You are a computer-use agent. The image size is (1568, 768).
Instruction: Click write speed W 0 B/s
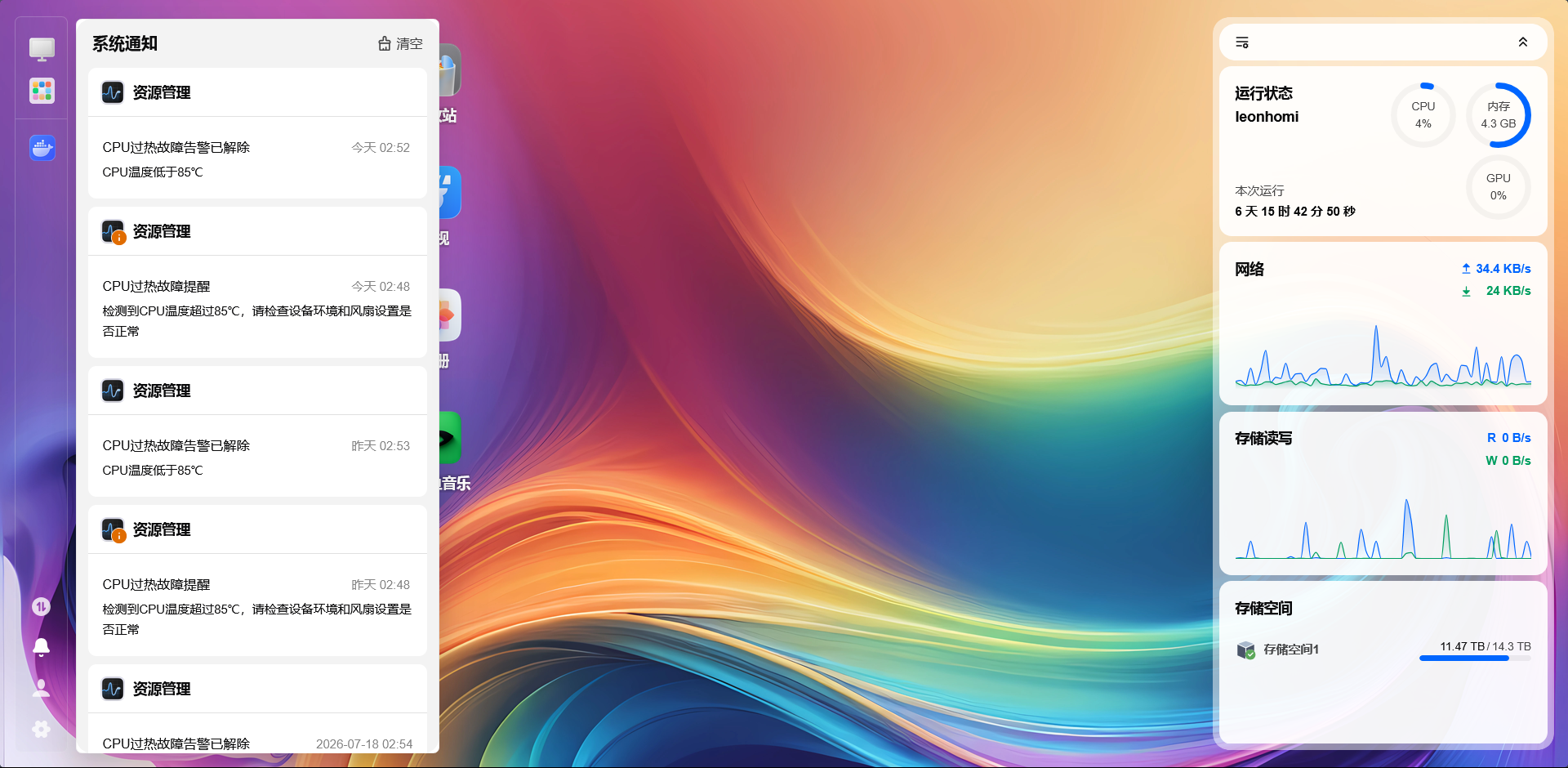[x=1508, y=461]
